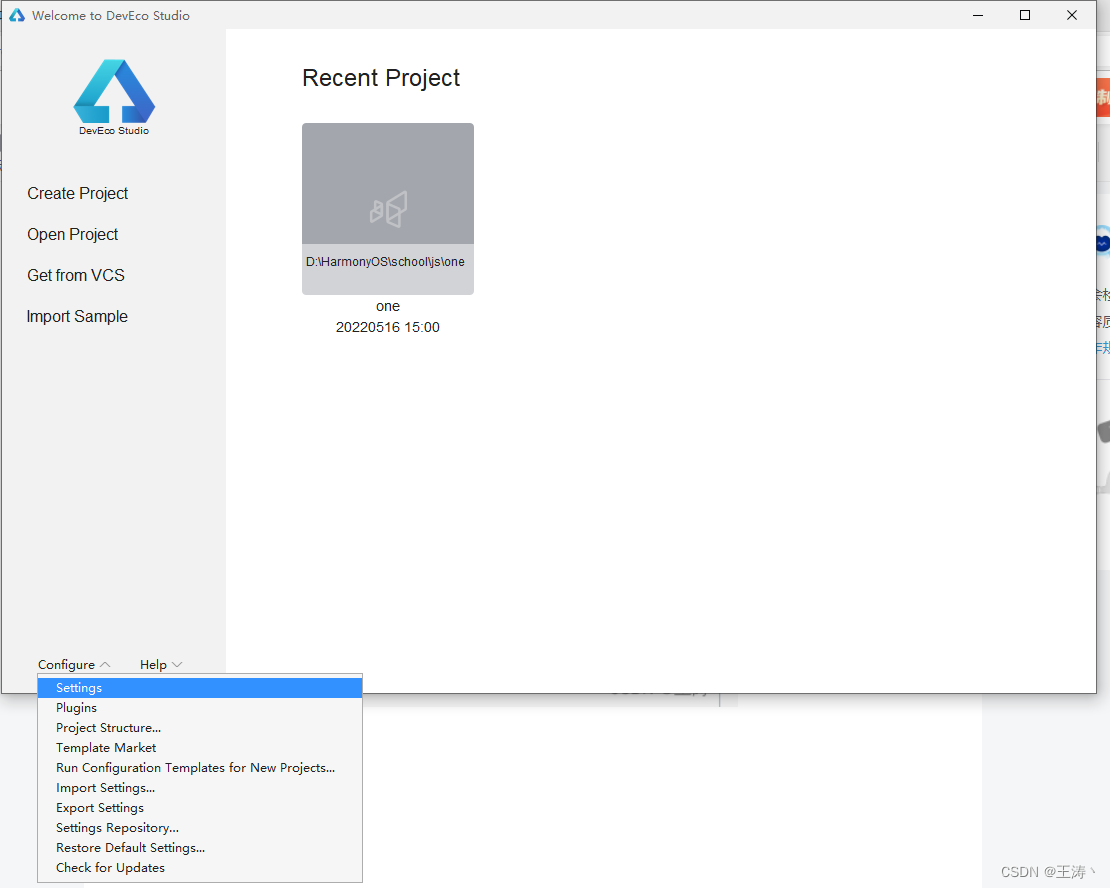The image size is (1110, 888).
Task: Click Import Sample
Action: click(x=77, y=317)
